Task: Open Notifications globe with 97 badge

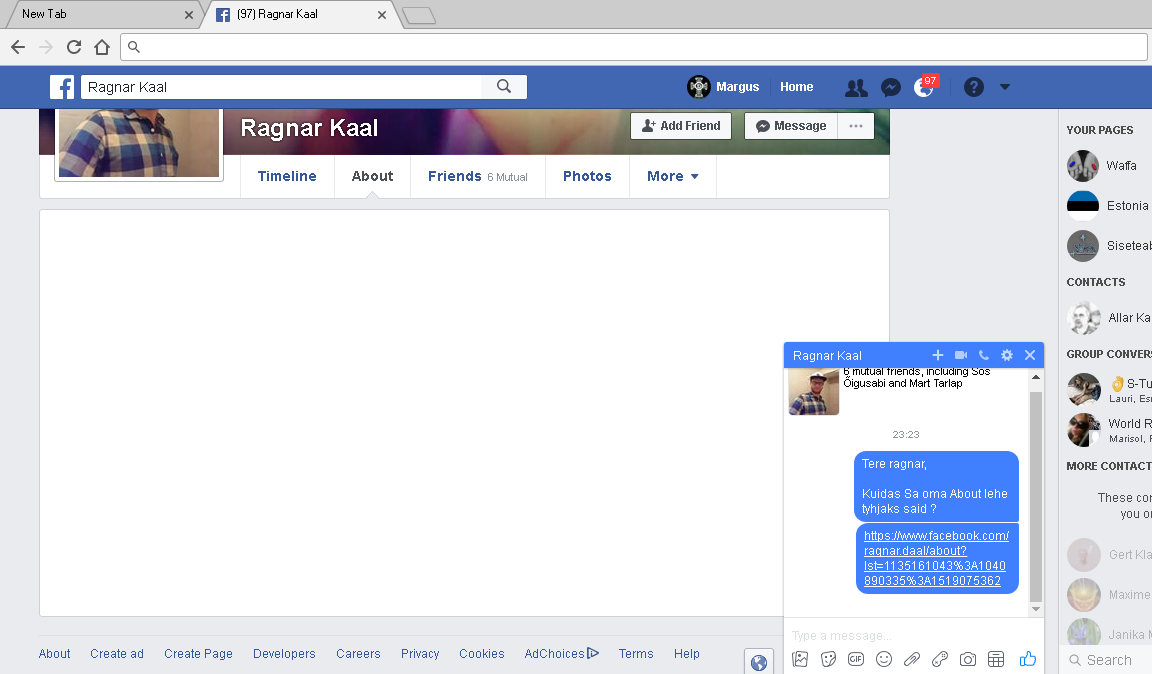Action: [924, 88]
